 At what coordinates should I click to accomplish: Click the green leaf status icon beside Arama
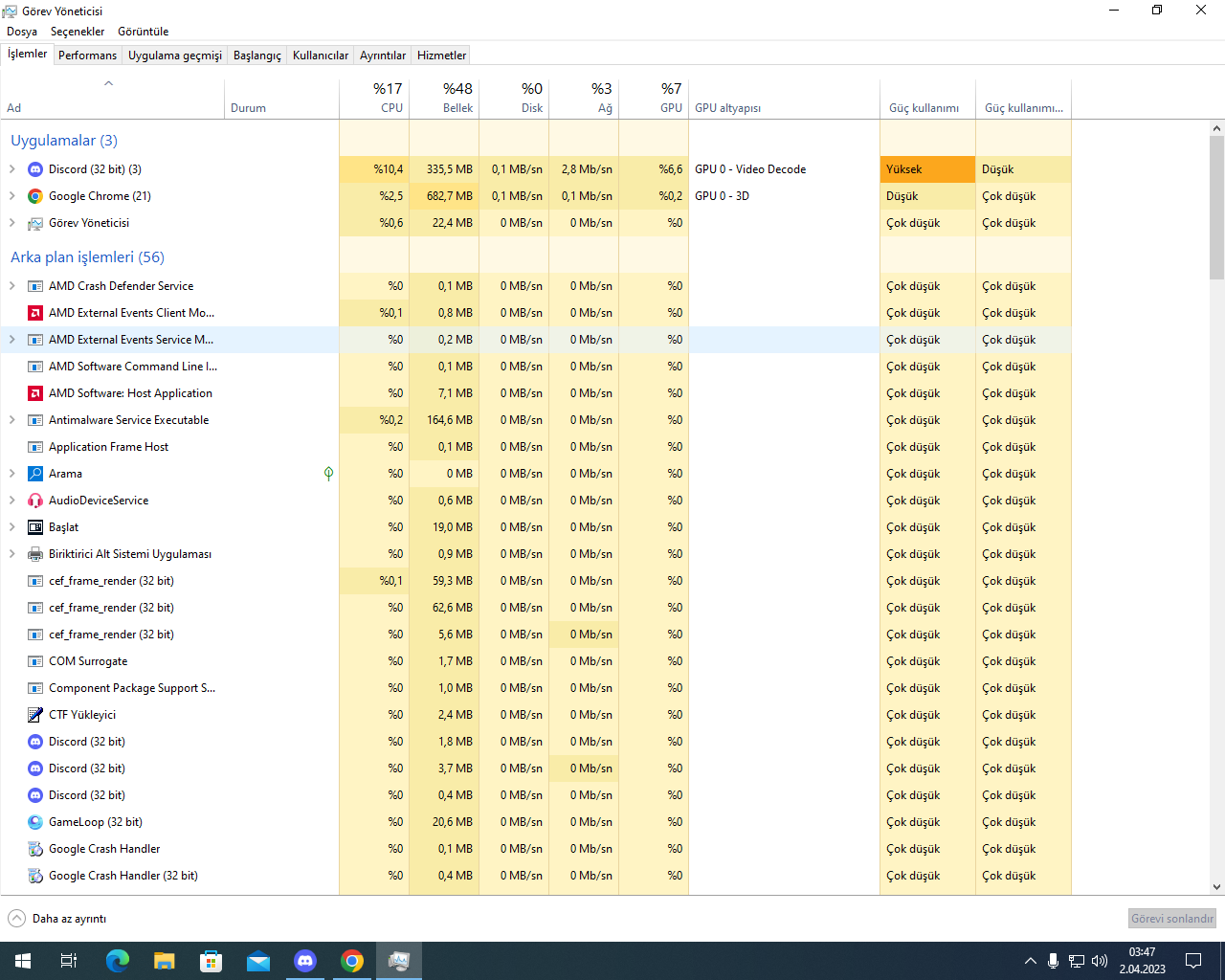pyautogui.click(x=328, y=474)
